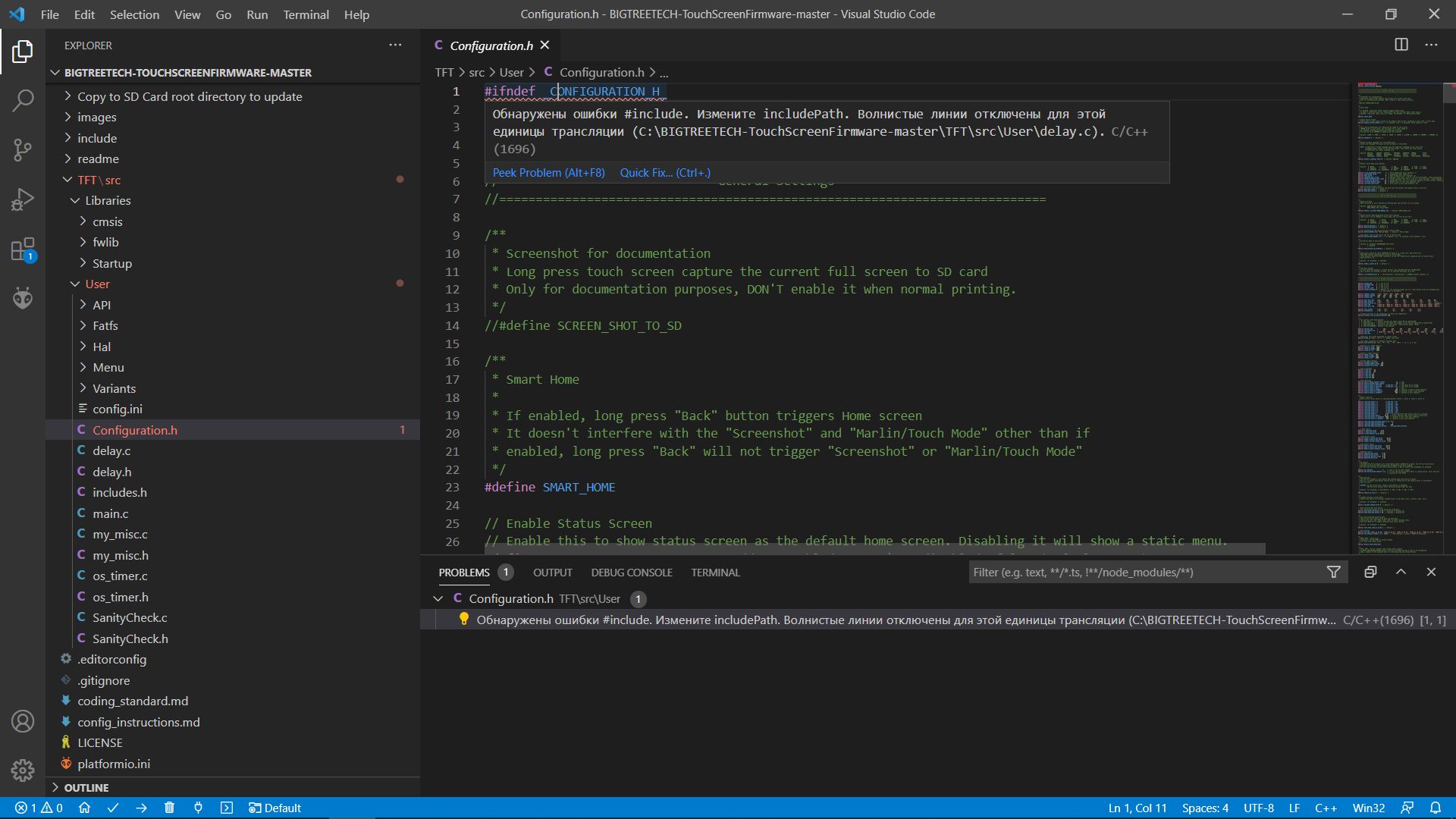Screen dimensions: 1456x819
Task: Click the Problems filter input field
Action: [x=1145, y=573]
